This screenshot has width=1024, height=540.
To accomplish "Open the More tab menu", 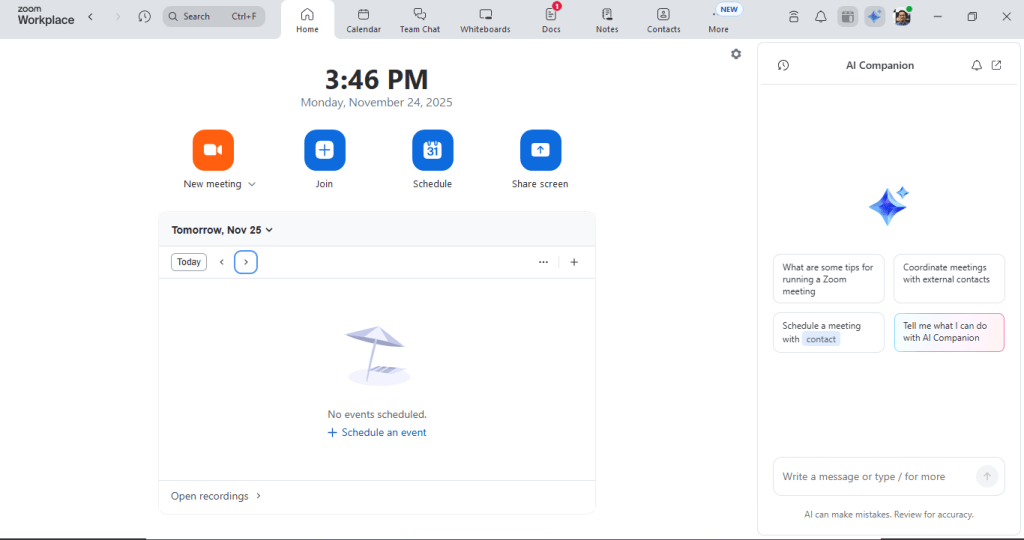I will 718,20.
